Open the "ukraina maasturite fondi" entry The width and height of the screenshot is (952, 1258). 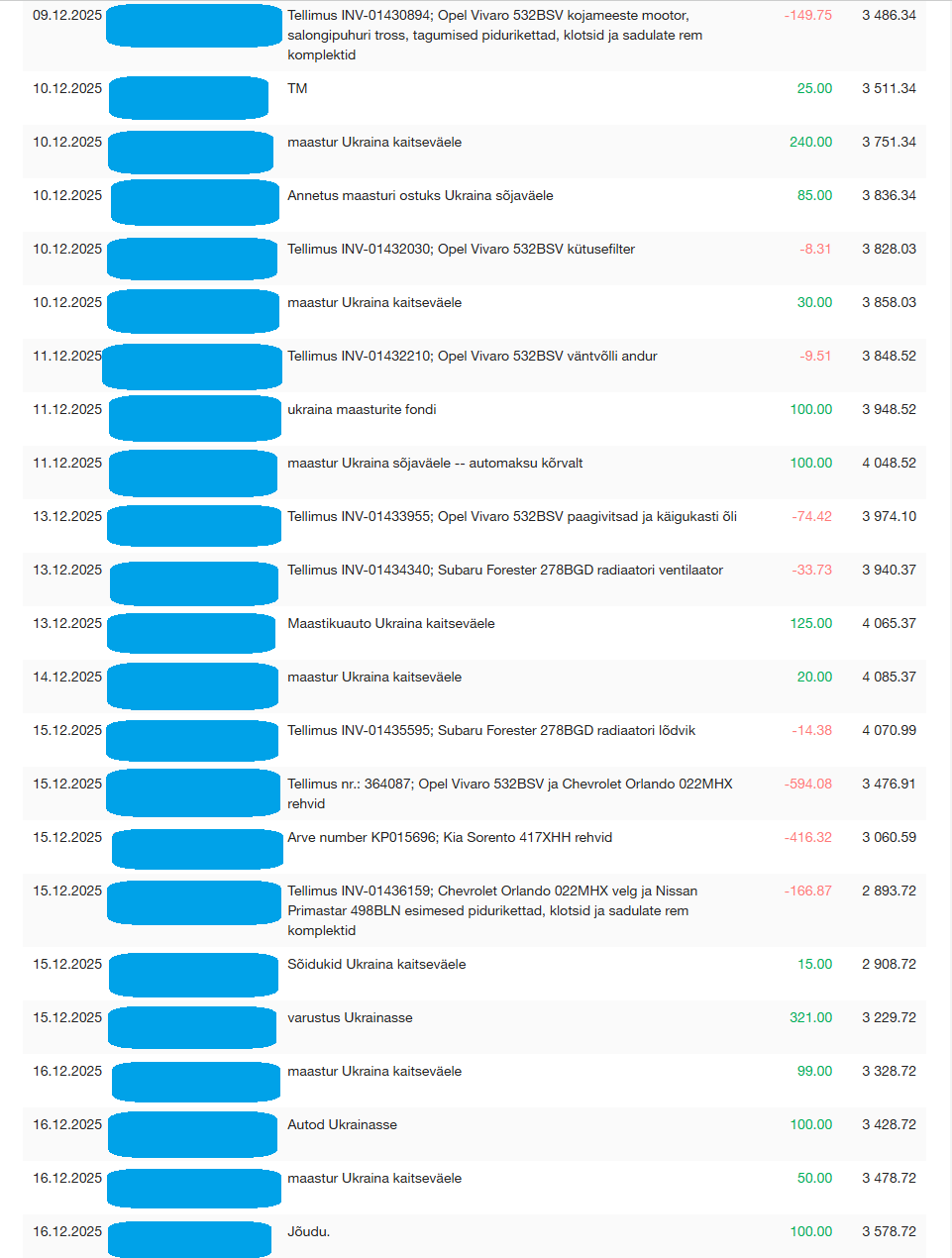(362, 410)
